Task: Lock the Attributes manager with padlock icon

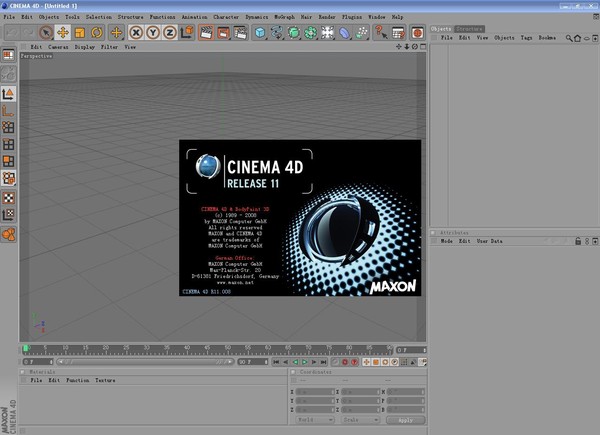Action: point(578,241)
